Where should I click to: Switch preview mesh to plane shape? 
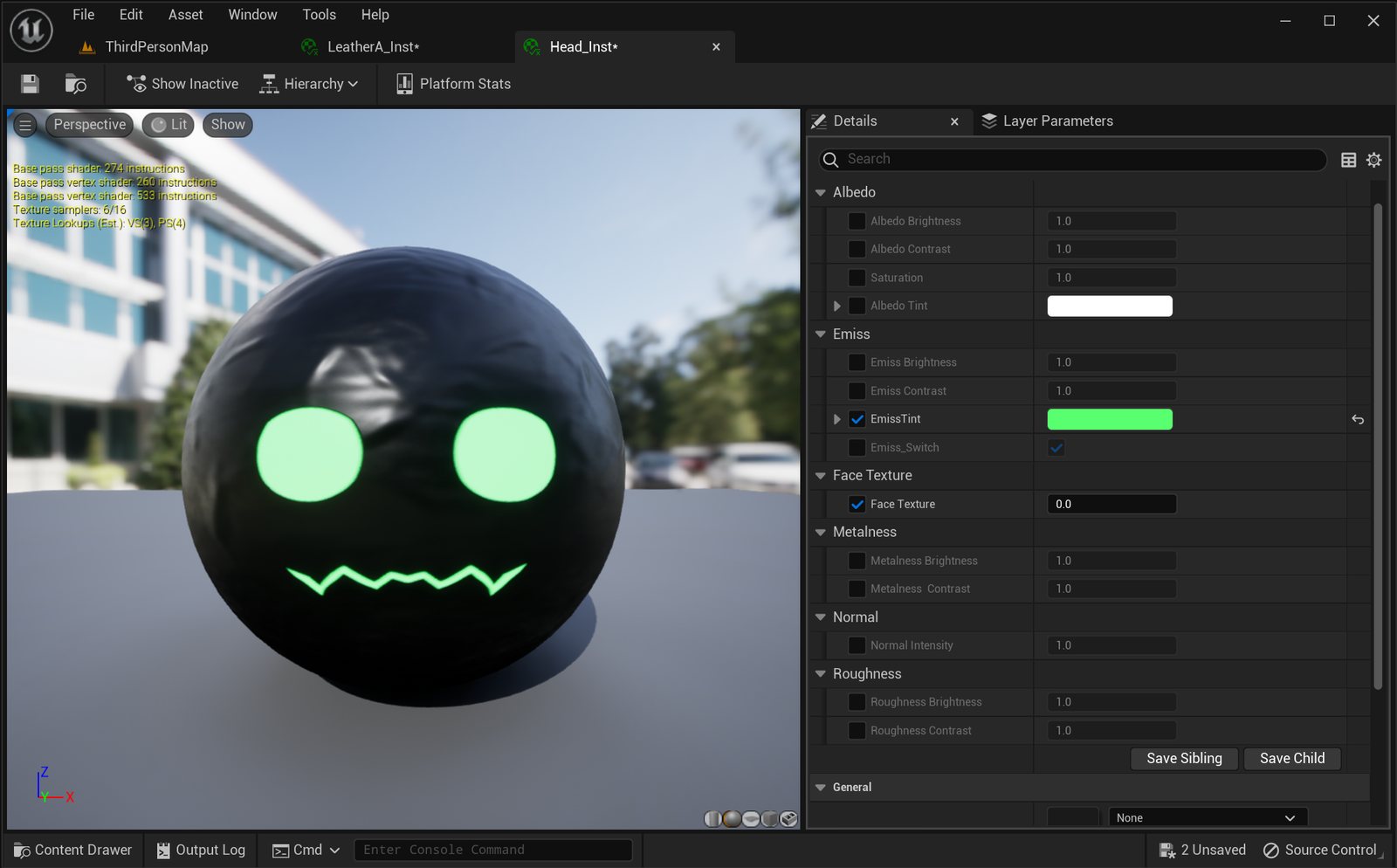coord(751,818)
